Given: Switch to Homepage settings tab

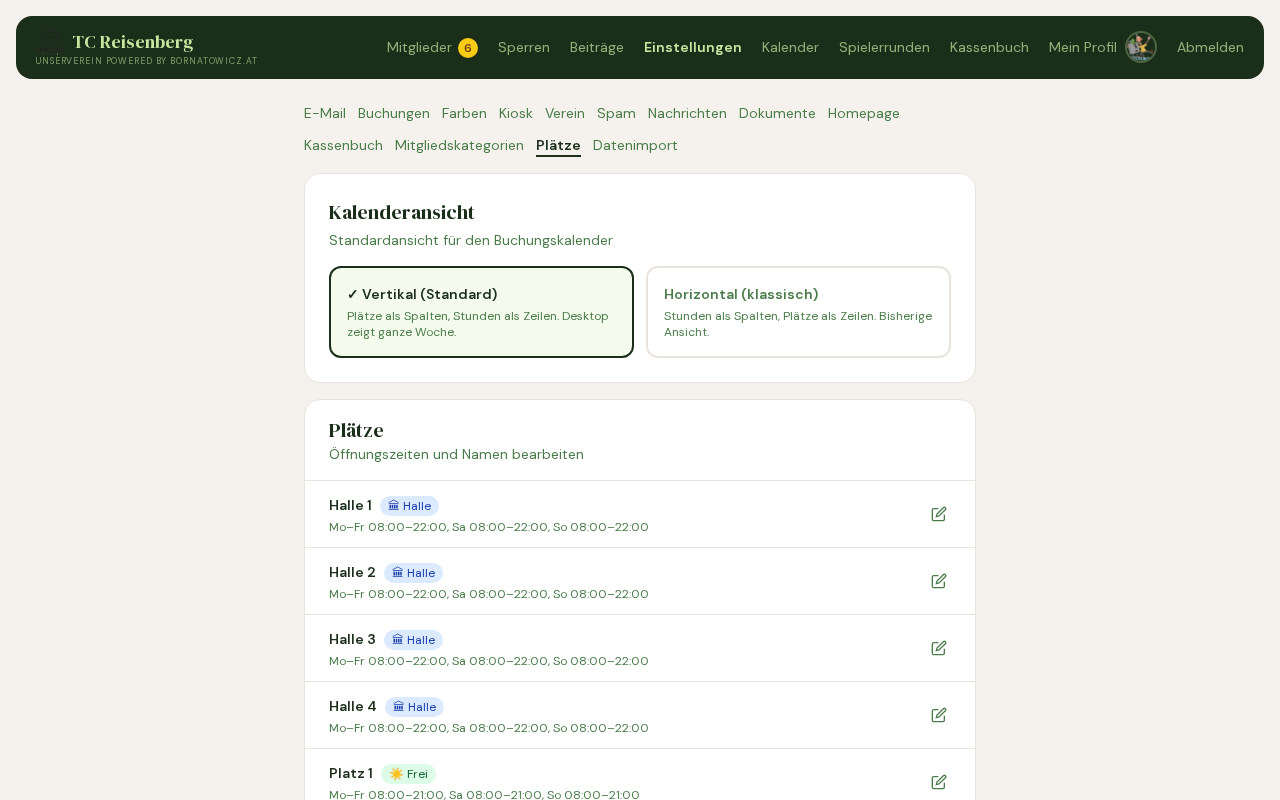Looking at the screenshot, I should pyautogui.click(x=864, y=113).
